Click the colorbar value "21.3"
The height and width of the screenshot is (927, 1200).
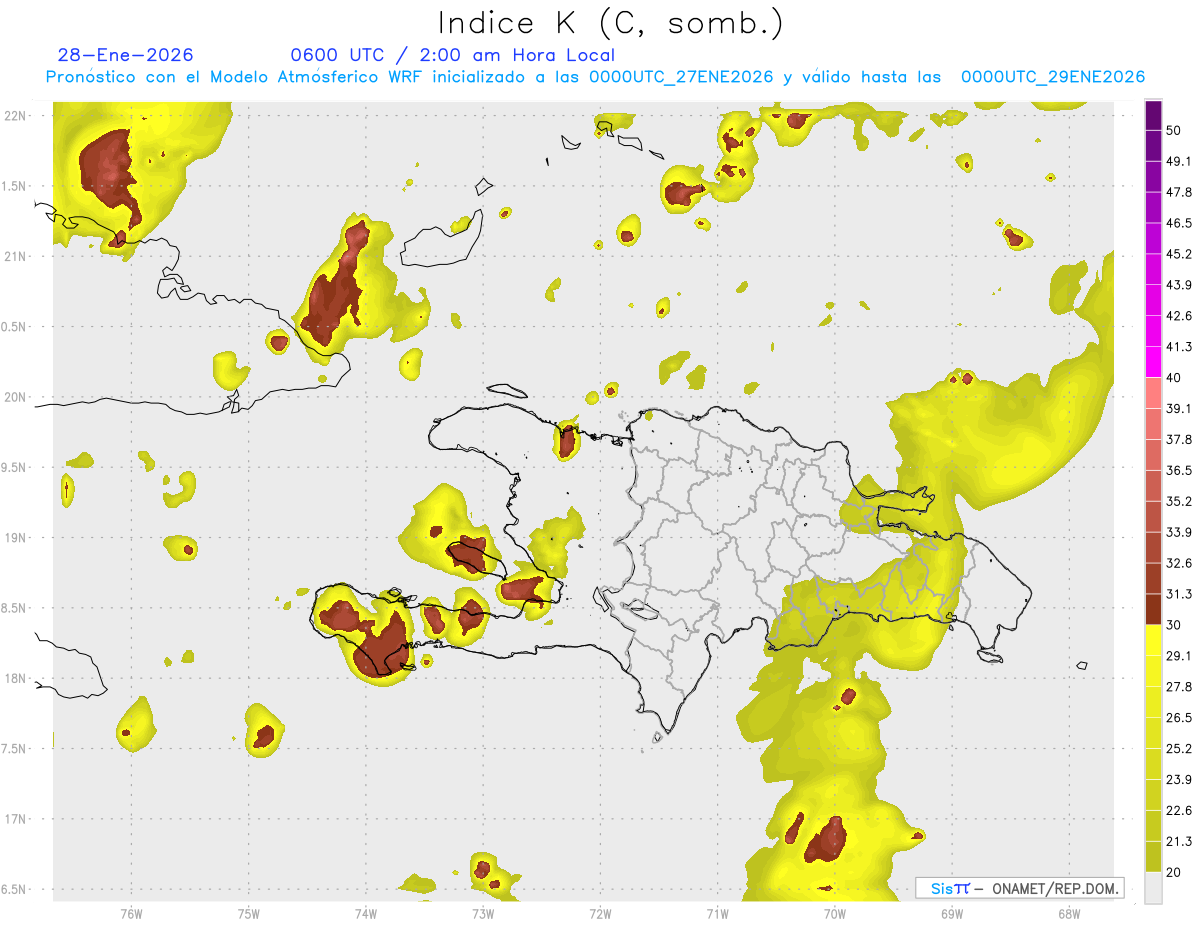(x=1179, y=842)
